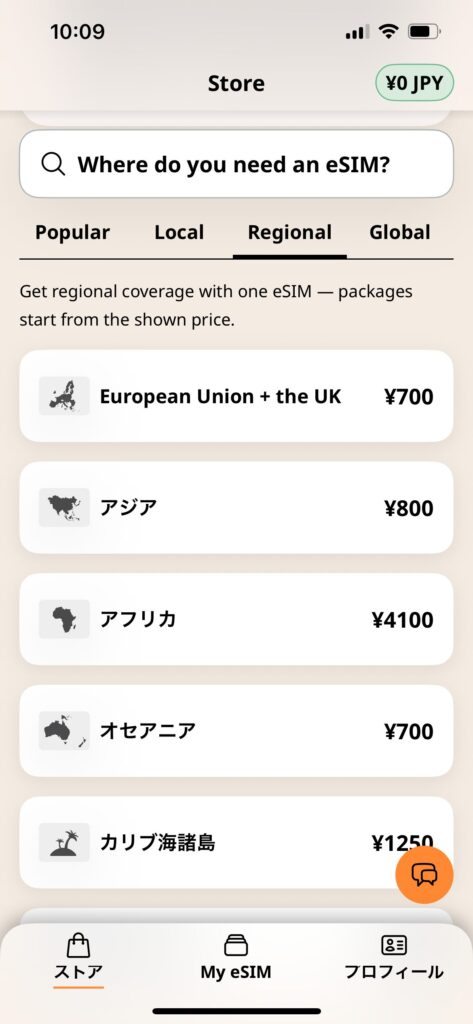
Task: Open the orange chat support bubble
Action: [424, 875]
